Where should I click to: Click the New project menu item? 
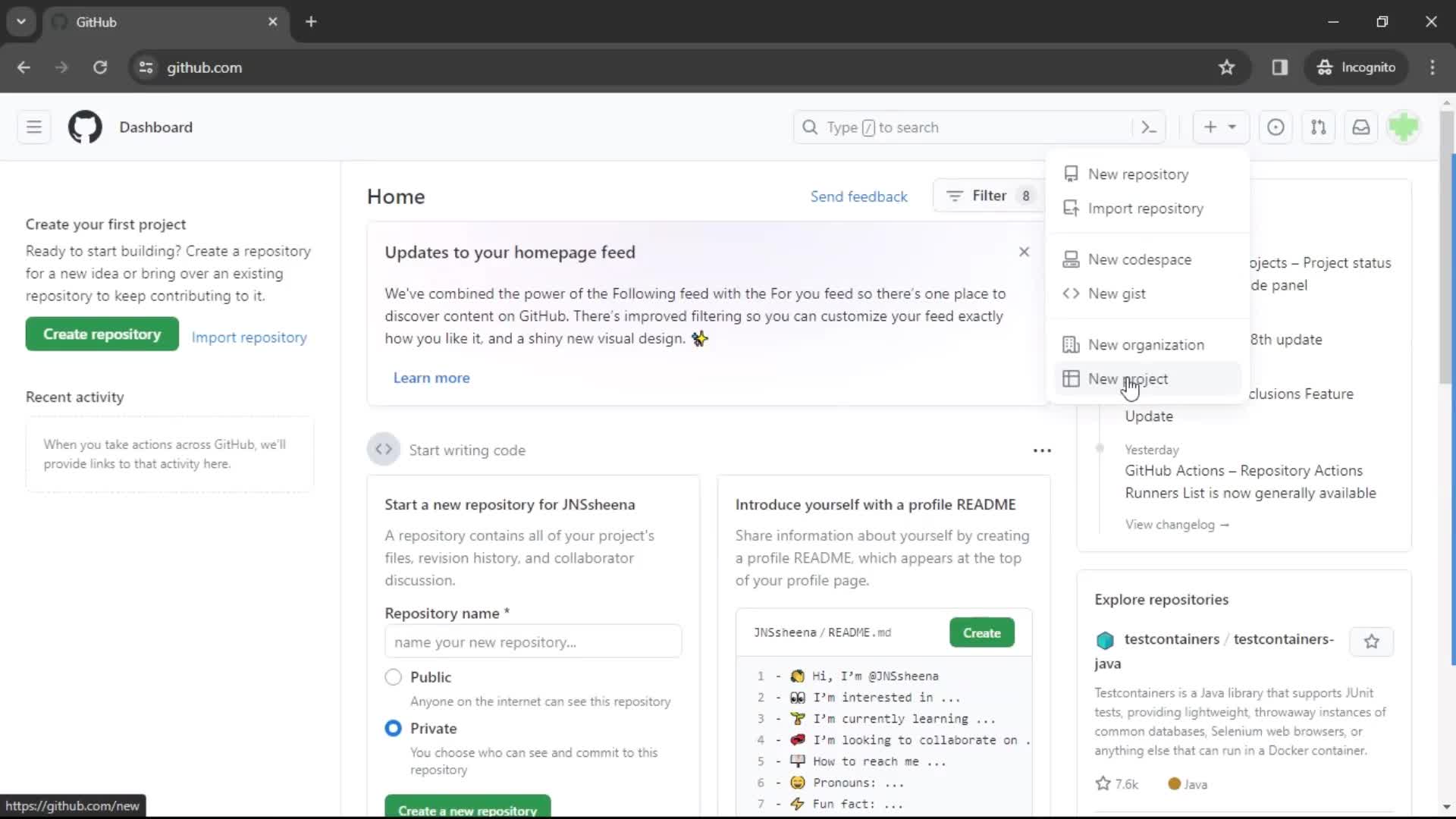click(1128, 378)
